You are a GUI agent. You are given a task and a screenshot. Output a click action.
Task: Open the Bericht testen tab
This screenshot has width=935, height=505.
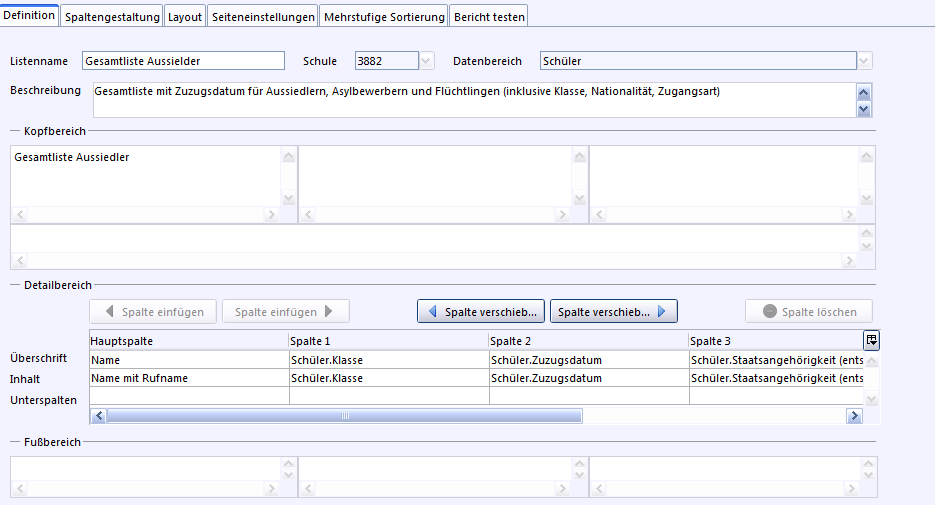pyautogui.click(x=489, y=17)
